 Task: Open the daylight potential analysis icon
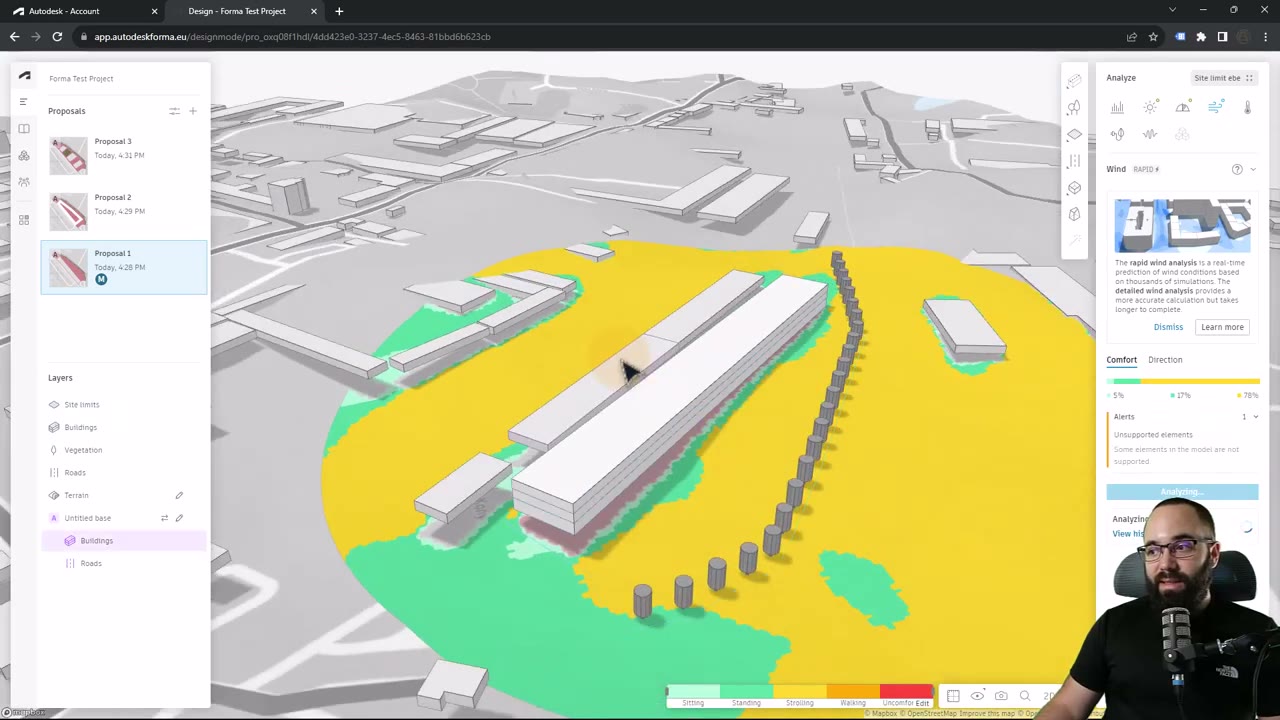(x=1183, y=107)
